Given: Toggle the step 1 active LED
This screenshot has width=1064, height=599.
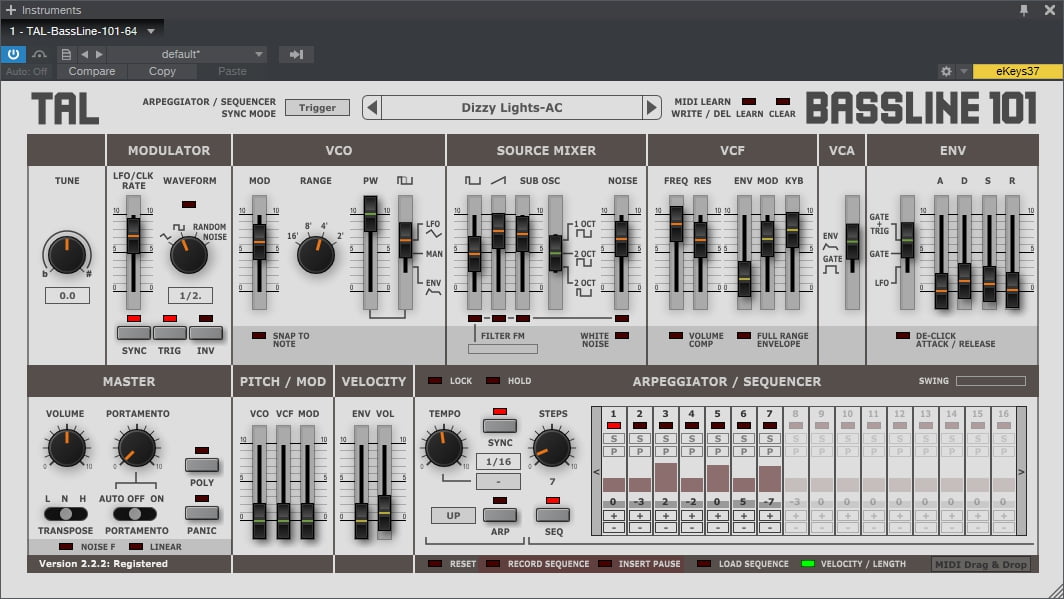Looking at the screenshot, I should [613, 425].
